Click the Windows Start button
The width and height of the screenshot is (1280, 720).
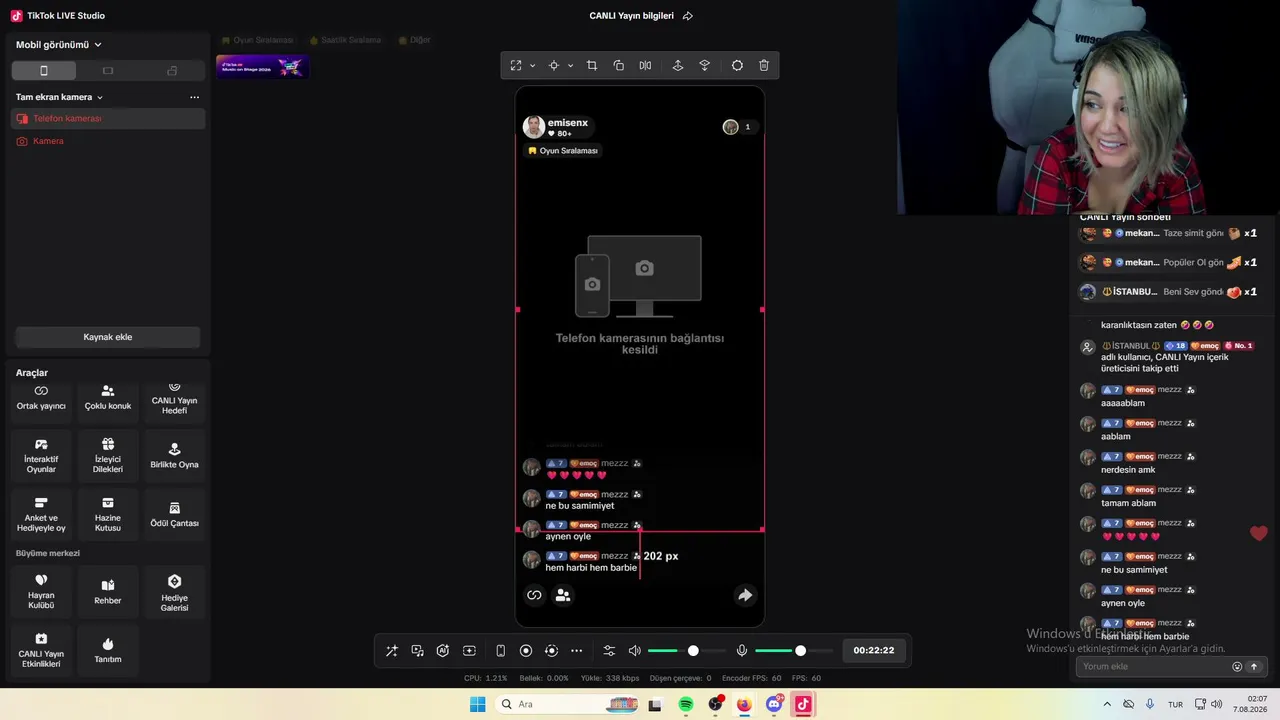coord(478,704)
